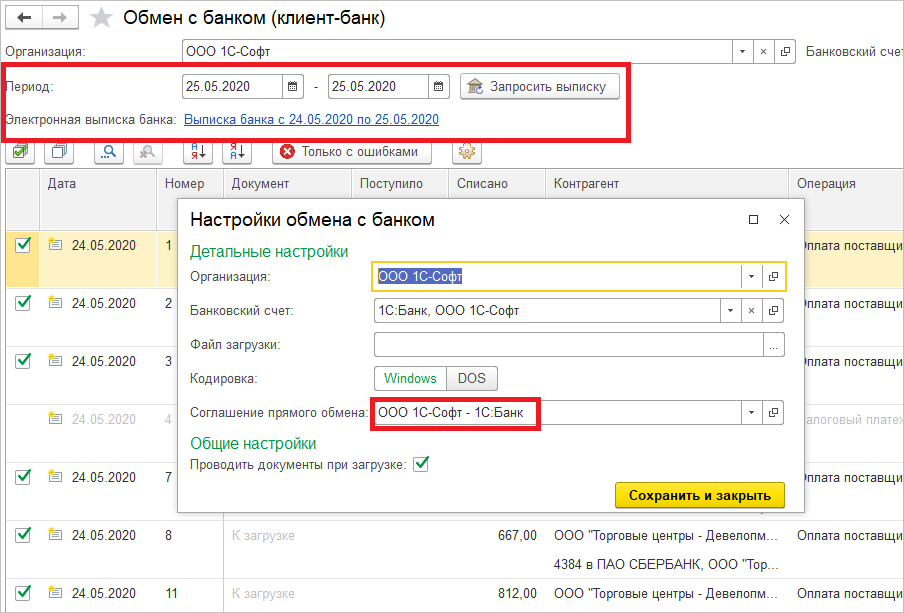Screen dimensions: 904x613
Task: Filter with Только с ошибками button
Action: click(x=352, y=152)
